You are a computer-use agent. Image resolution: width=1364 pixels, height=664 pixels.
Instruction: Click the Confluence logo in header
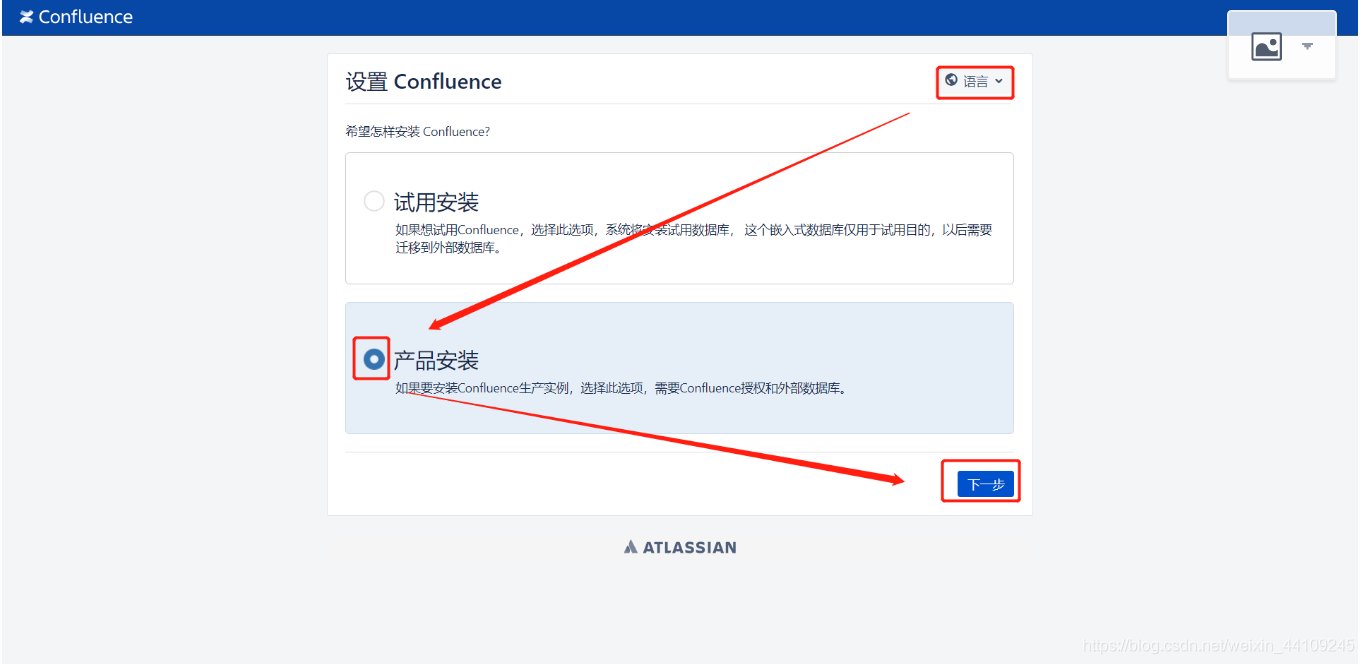[76, 17]
